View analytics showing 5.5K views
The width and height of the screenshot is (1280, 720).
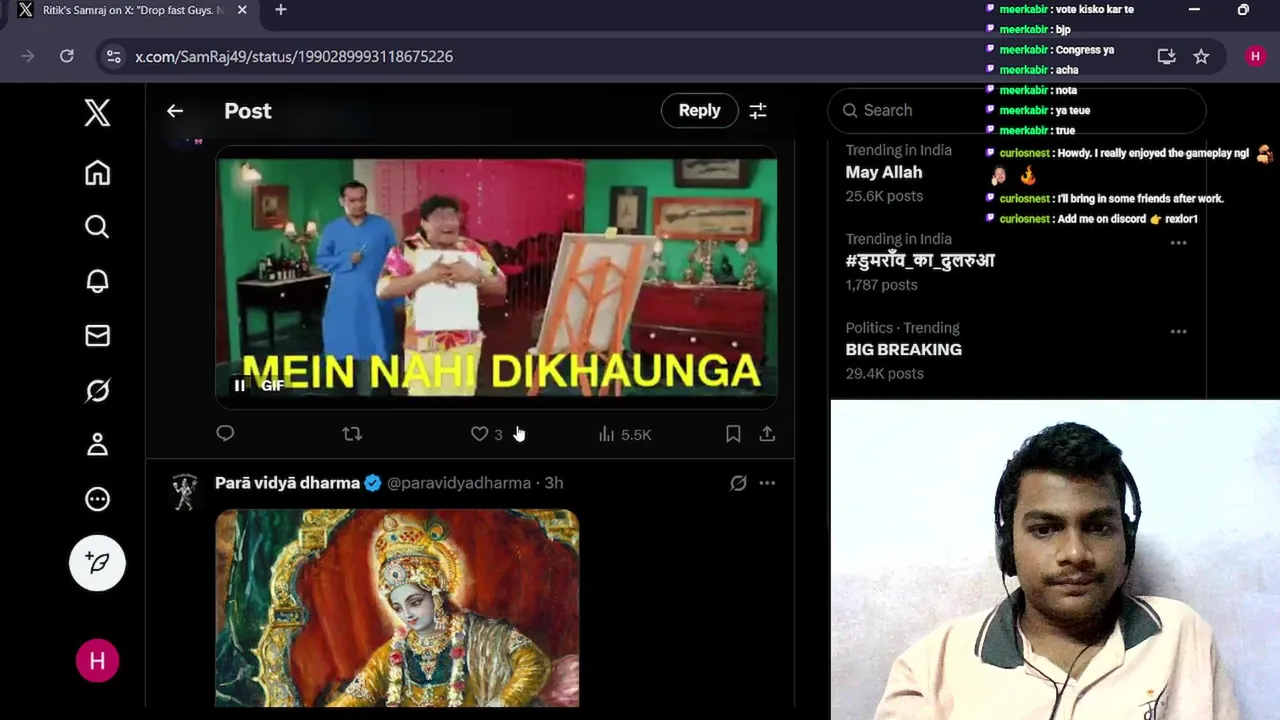pos(624,434)
